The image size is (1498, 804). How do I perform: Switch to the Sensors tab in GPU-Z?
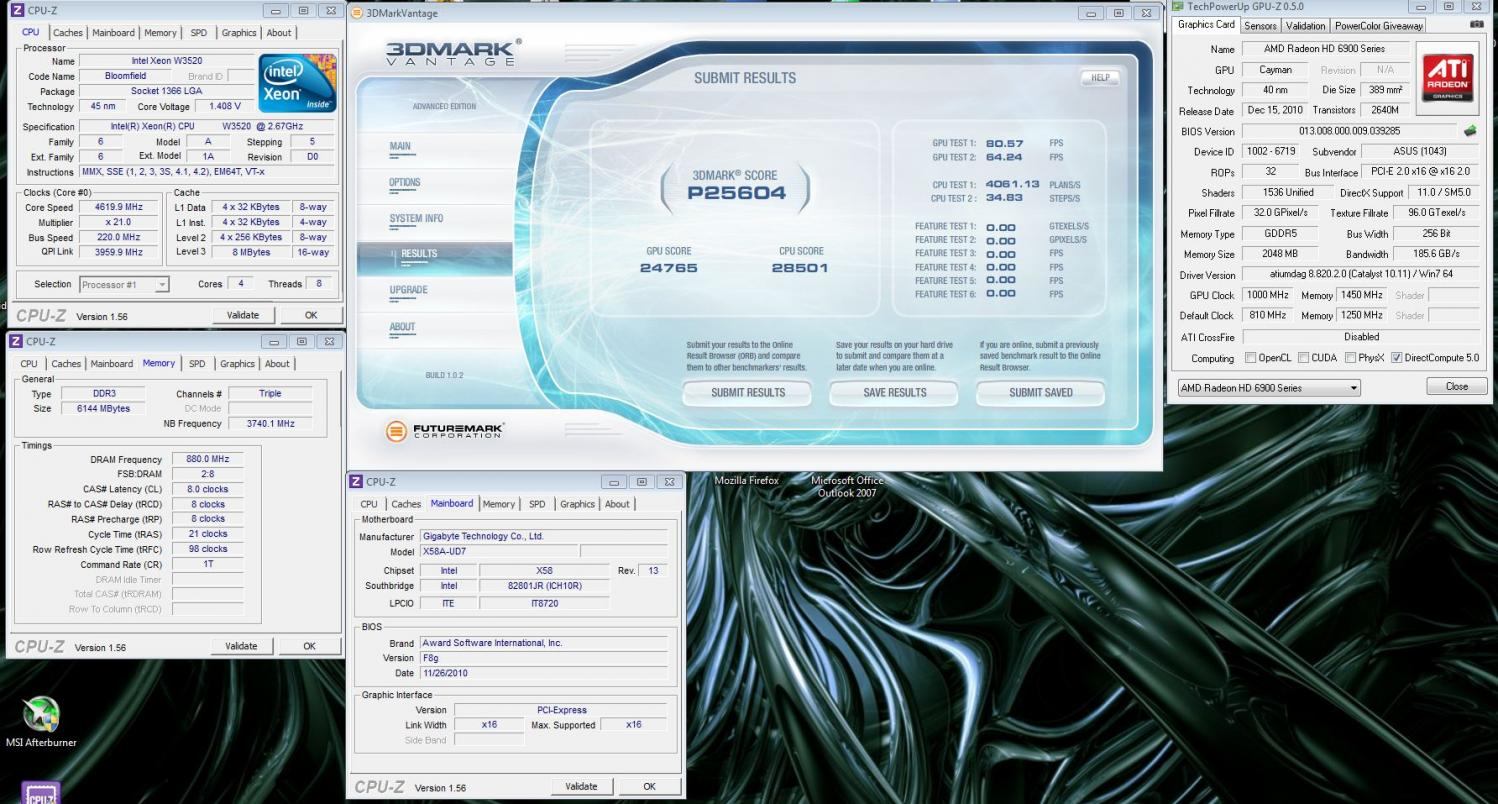[1260, 26]
